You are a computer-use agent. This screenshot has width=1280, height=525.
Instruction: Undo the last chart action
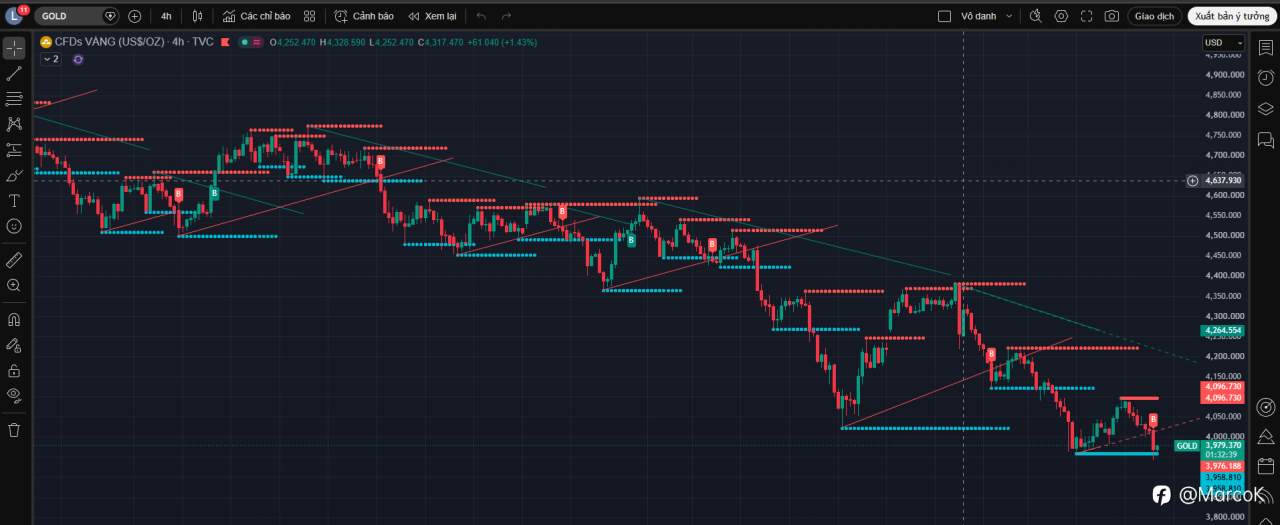[x=481, y=16]
